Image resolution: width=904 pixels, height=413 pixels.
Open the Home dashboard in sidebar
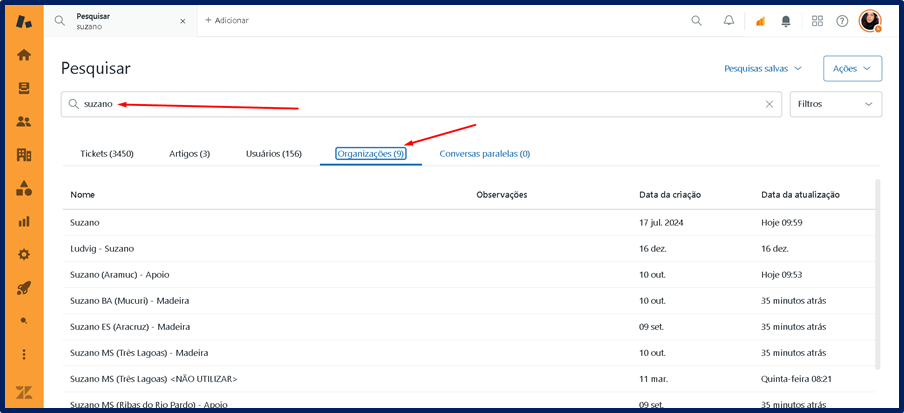(24, 55)
